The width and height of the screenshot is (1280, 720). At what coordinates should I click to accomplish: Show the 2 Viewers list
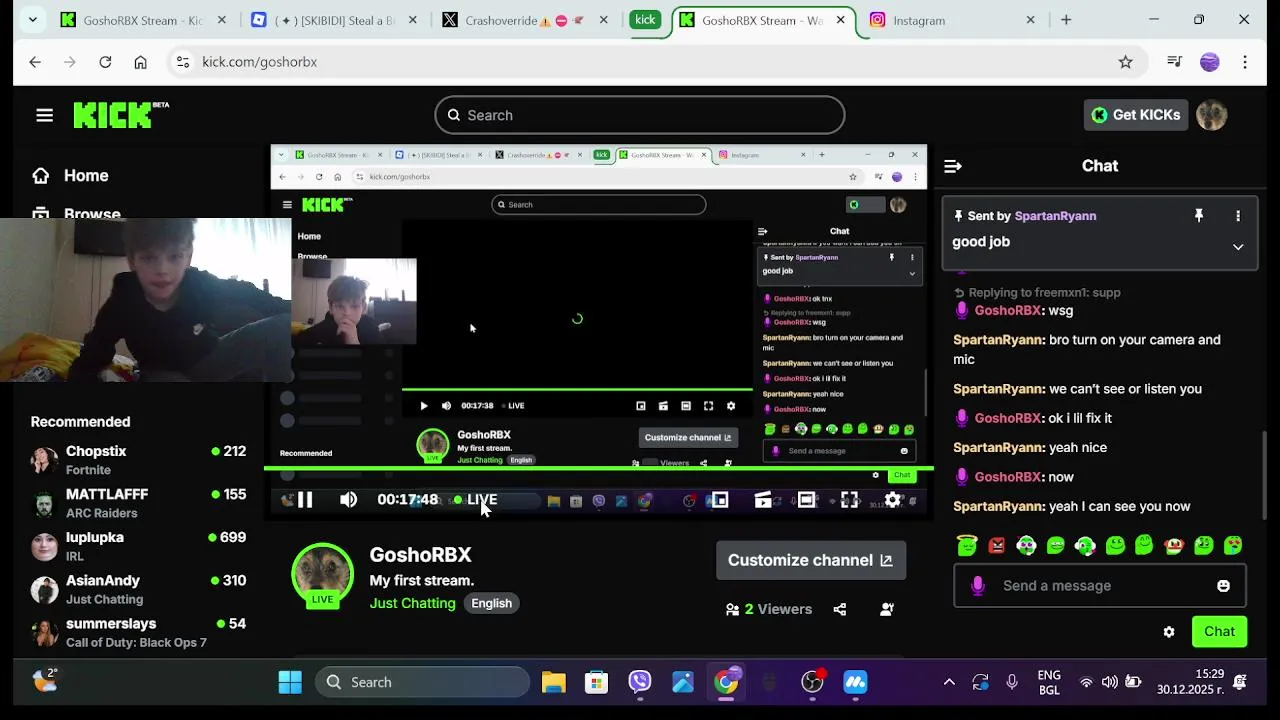(x=768, y=609)
